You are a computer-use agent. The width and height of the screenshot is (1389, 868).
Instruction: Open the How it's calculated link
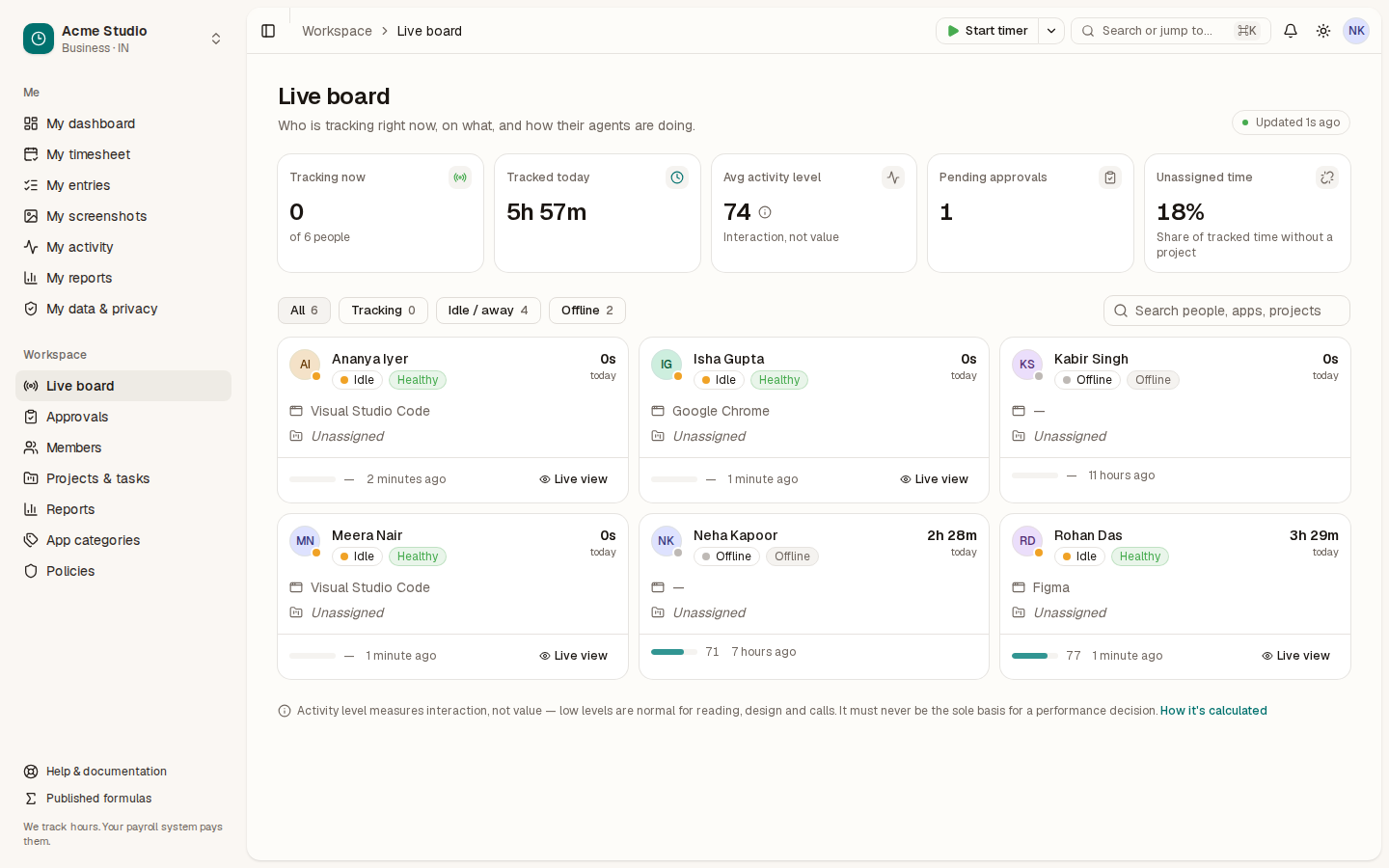point(1213,711)
